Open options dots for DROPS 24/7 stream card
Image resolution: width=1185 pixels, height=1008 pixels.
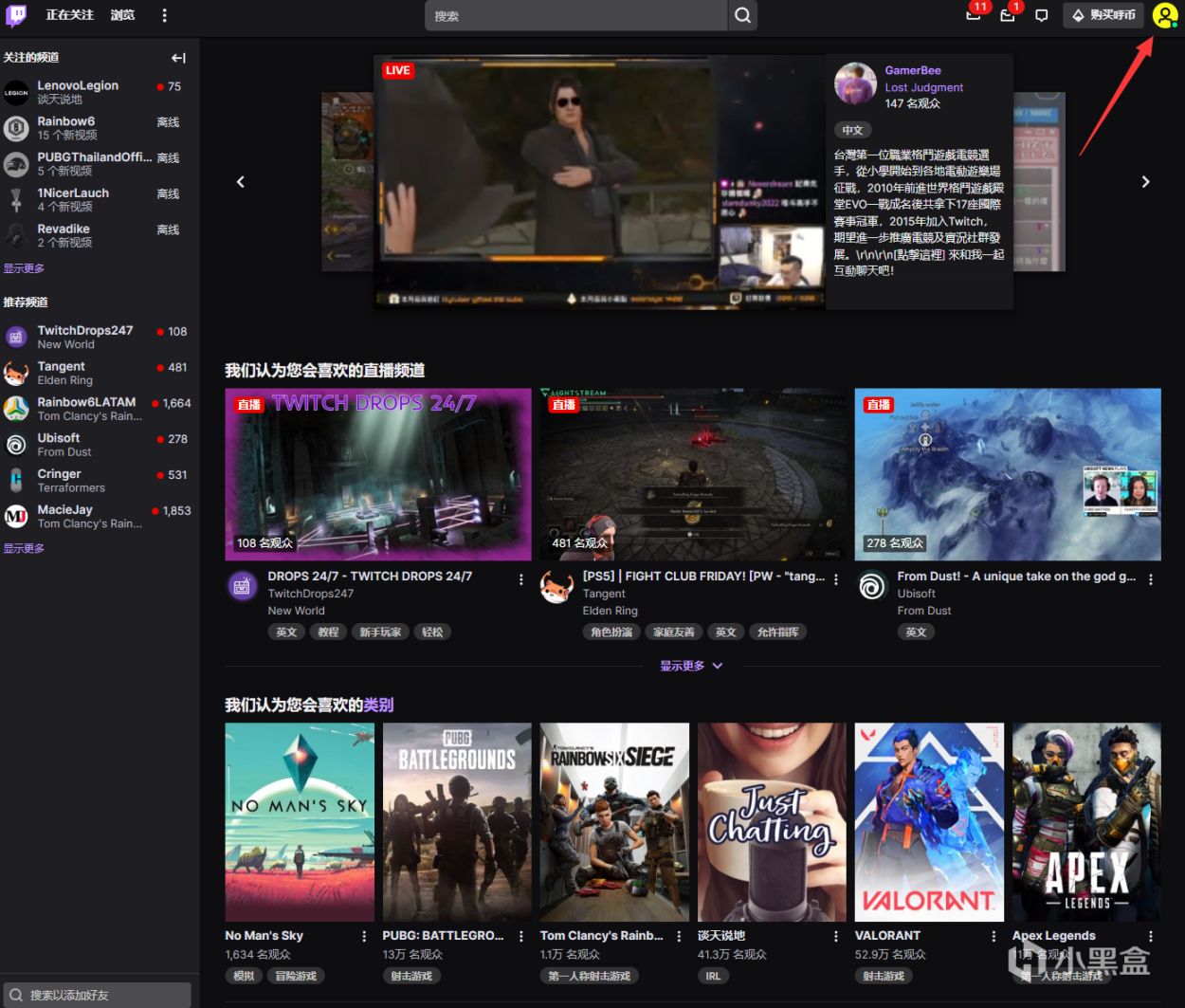[x=521, y=578]
